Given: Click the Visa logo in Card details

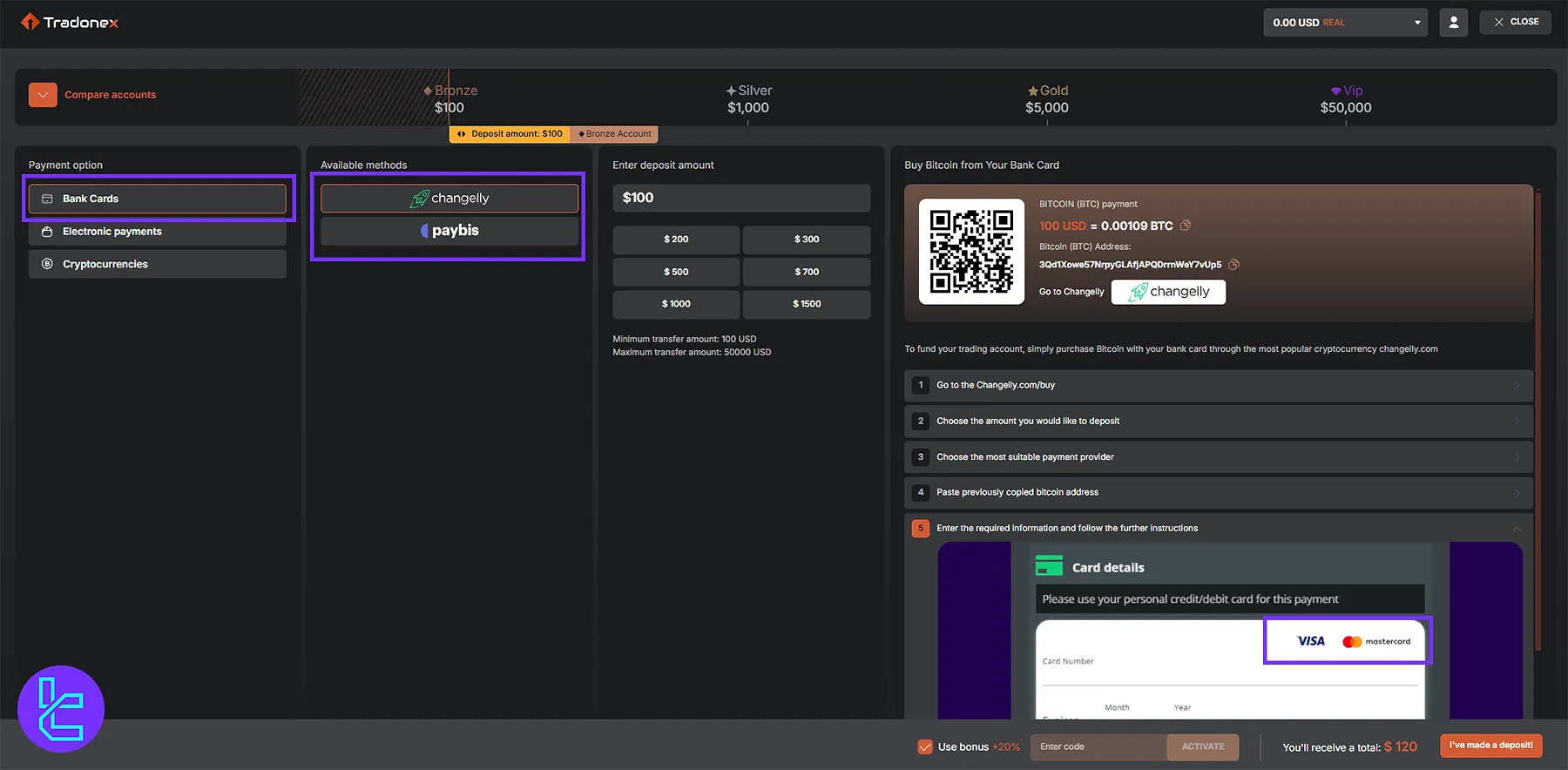Looking at the screenshot, I should tap(1311, 641).
